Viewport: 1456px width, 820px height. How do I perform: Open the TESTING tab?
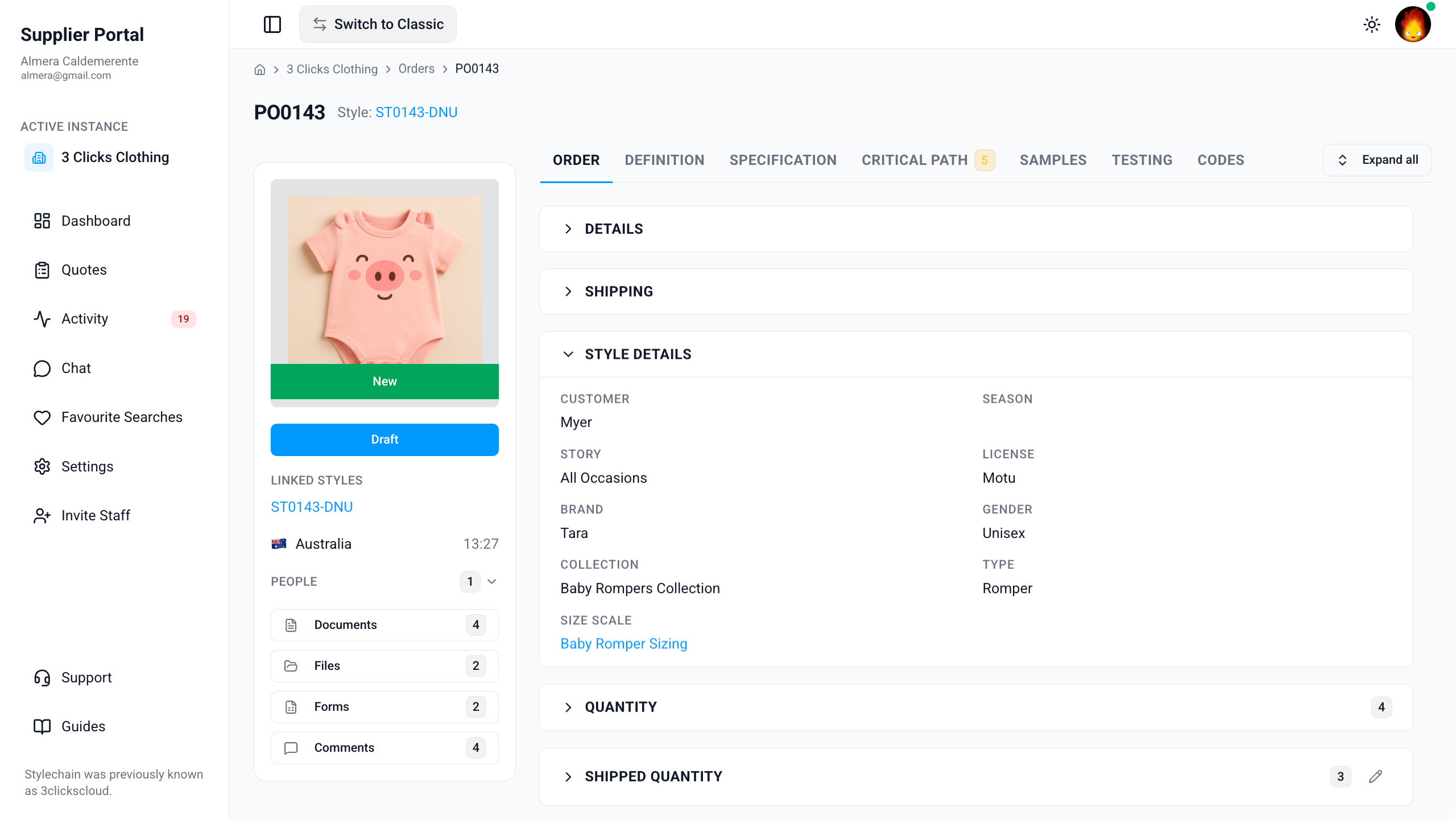1141,160
